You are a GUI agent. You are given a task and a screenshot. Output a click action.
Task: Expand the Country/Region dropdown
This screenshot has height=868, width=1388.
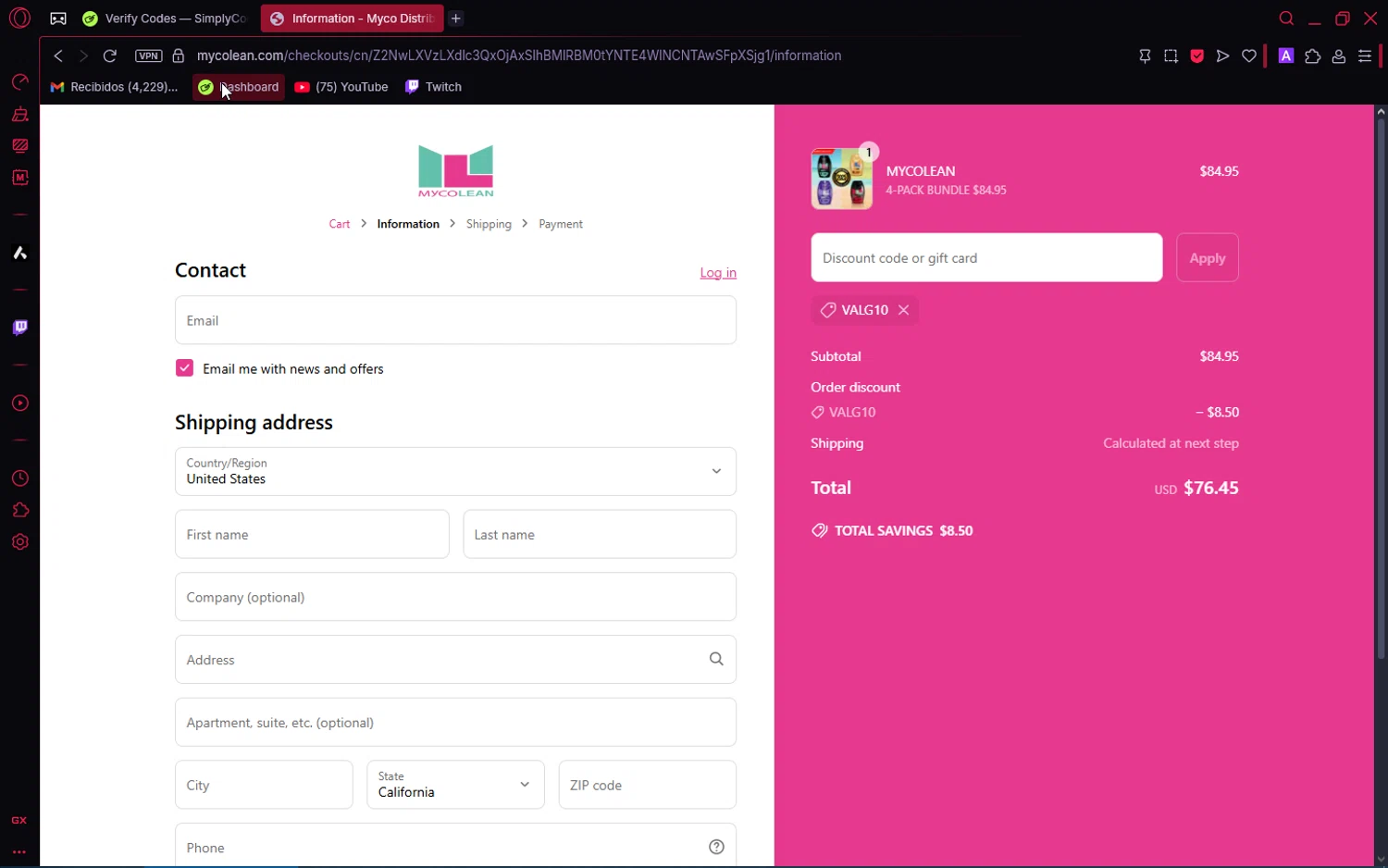[x=455, y=471]
